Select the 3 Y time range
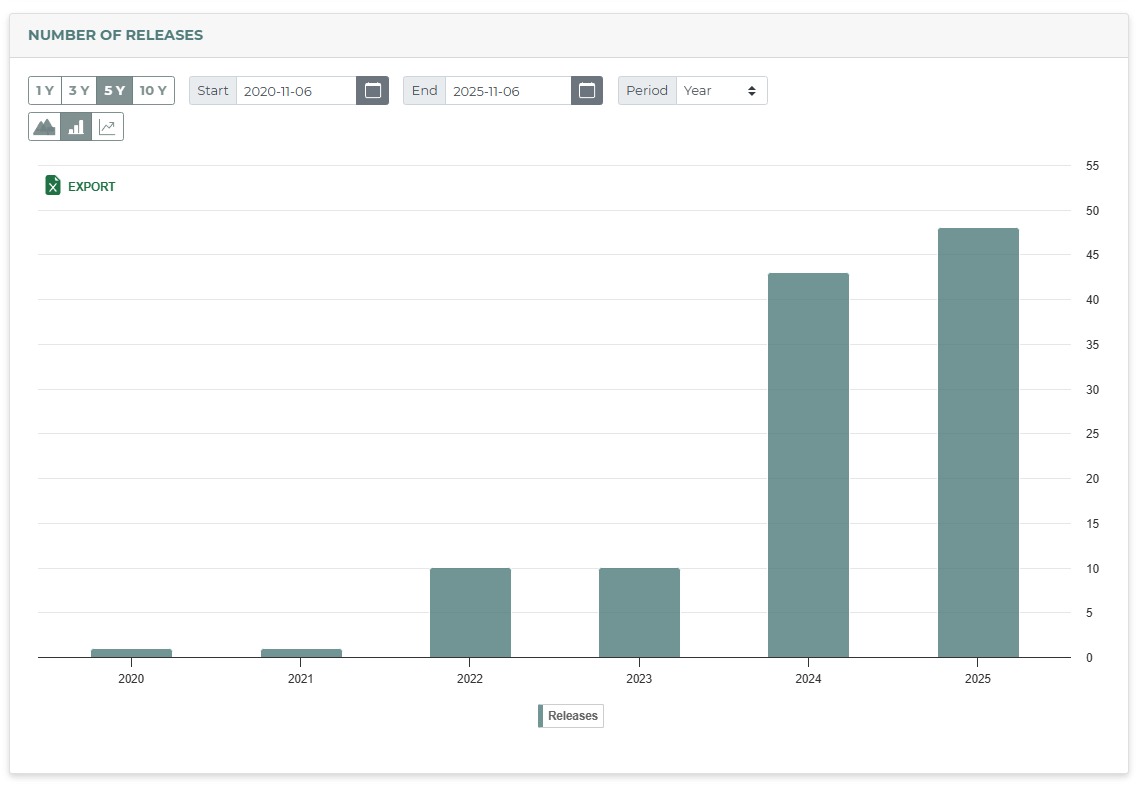Image resolution: width=1142 pixels, height=787 pixels. tap(79, 91)
